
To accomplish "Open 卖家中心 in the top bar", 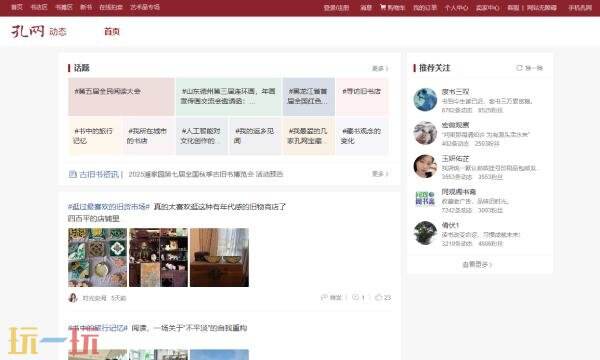I will pyautogui.click(x=488, y=8).
